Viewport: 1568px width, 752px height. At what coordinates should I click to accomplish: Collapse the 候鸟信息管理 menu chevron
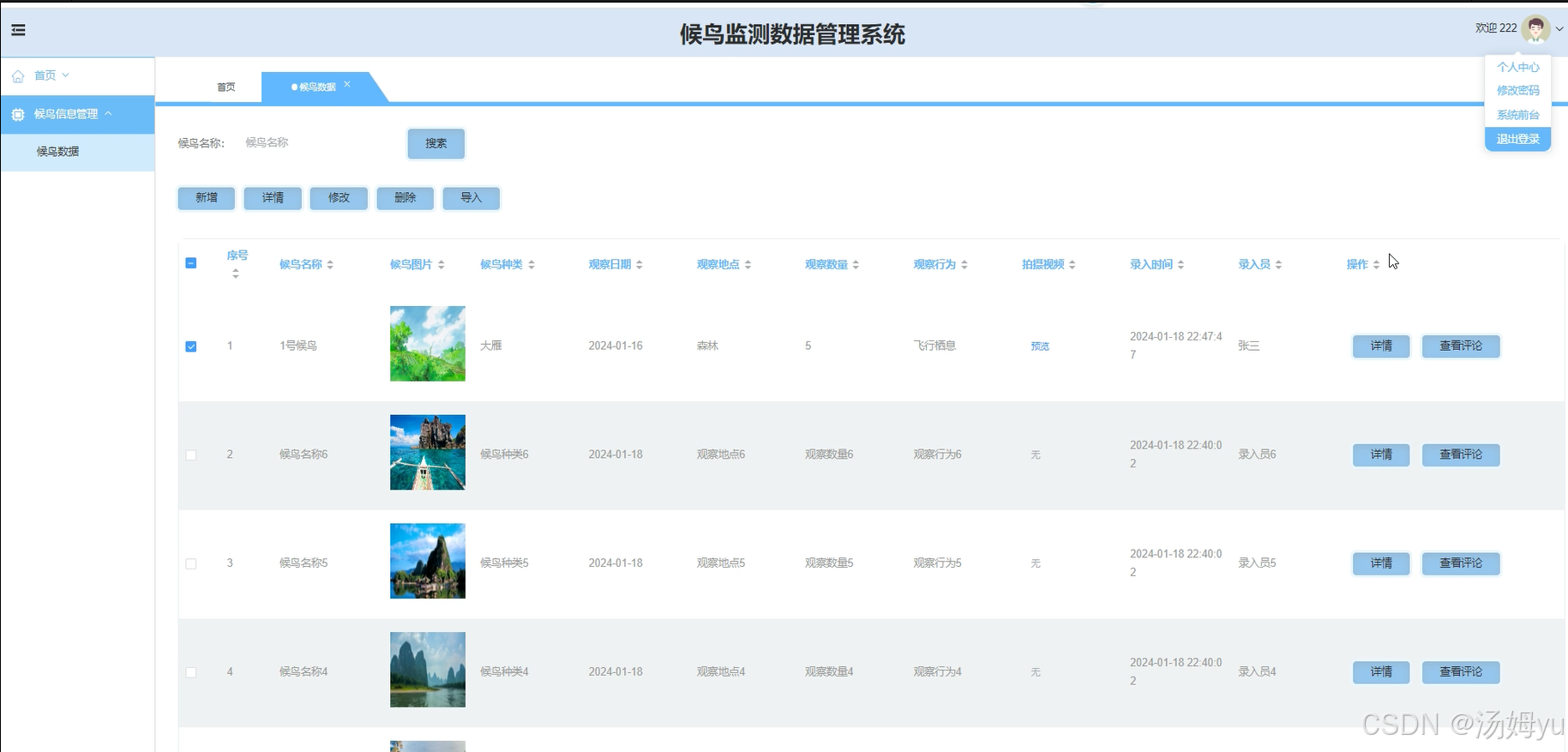(x=109, y=113)
